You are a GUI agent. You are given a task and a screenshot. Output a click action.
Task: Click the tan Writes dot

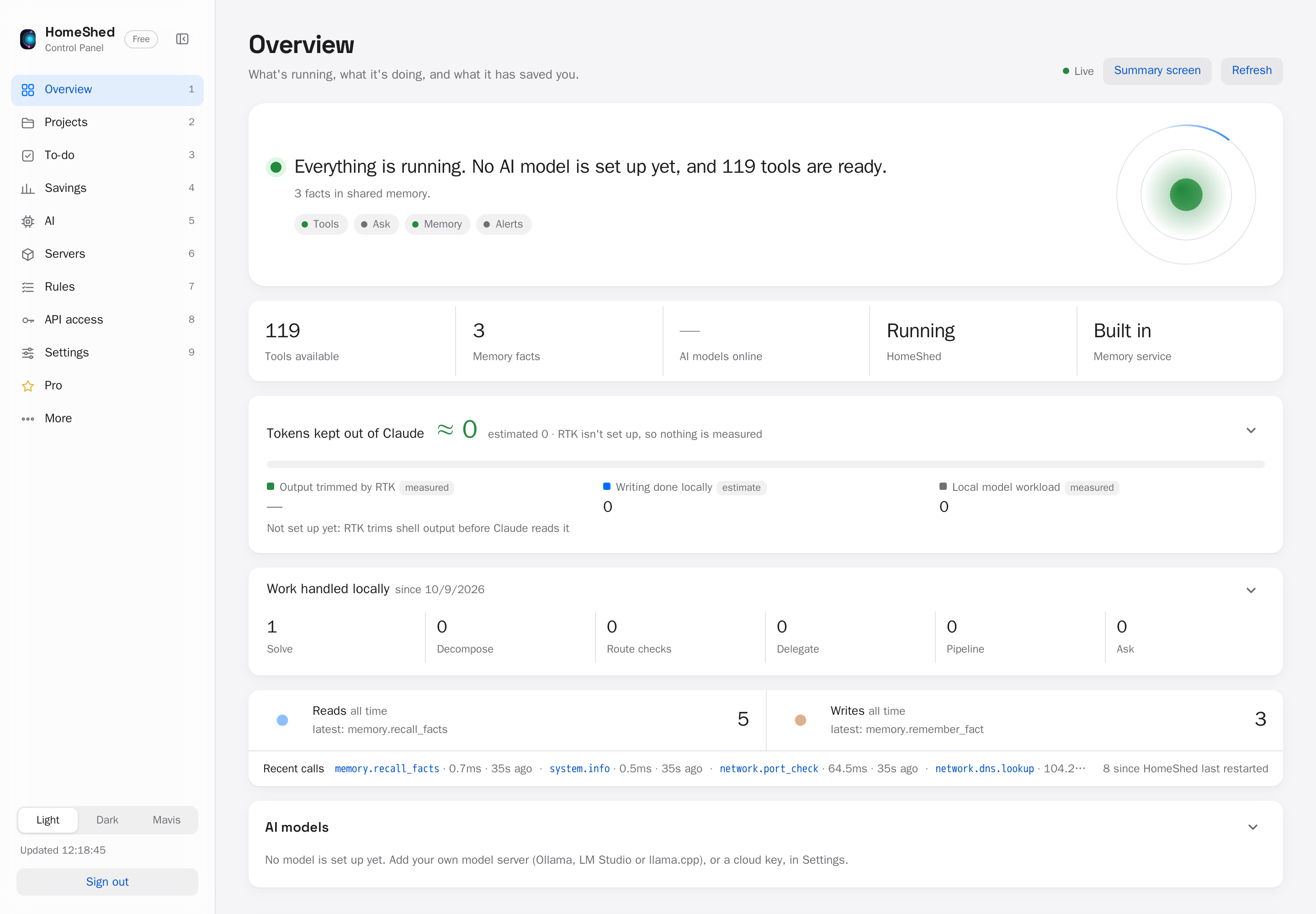click(x=801, y=720)
